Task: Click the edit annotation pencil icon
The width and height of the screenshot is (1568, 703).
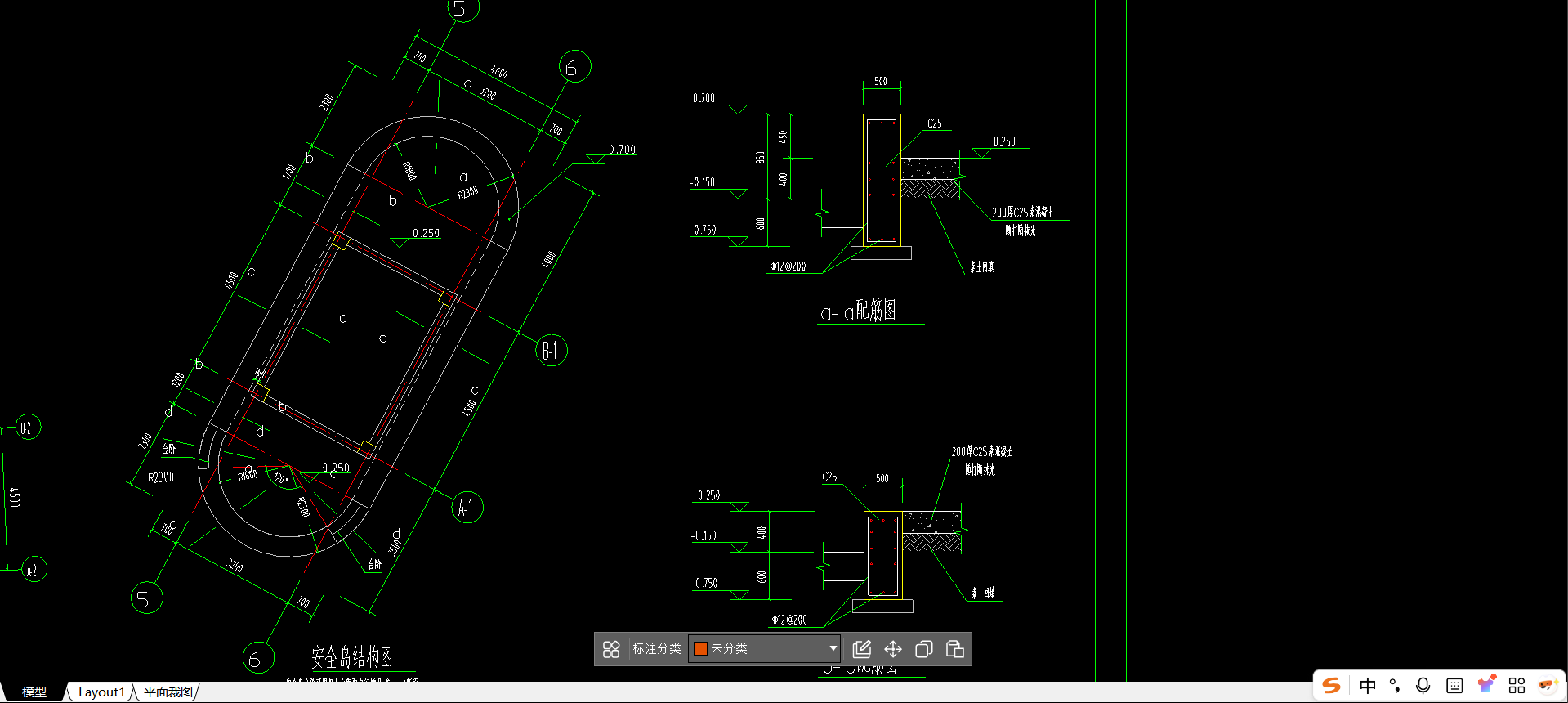Action: click(x=862, y=649)
